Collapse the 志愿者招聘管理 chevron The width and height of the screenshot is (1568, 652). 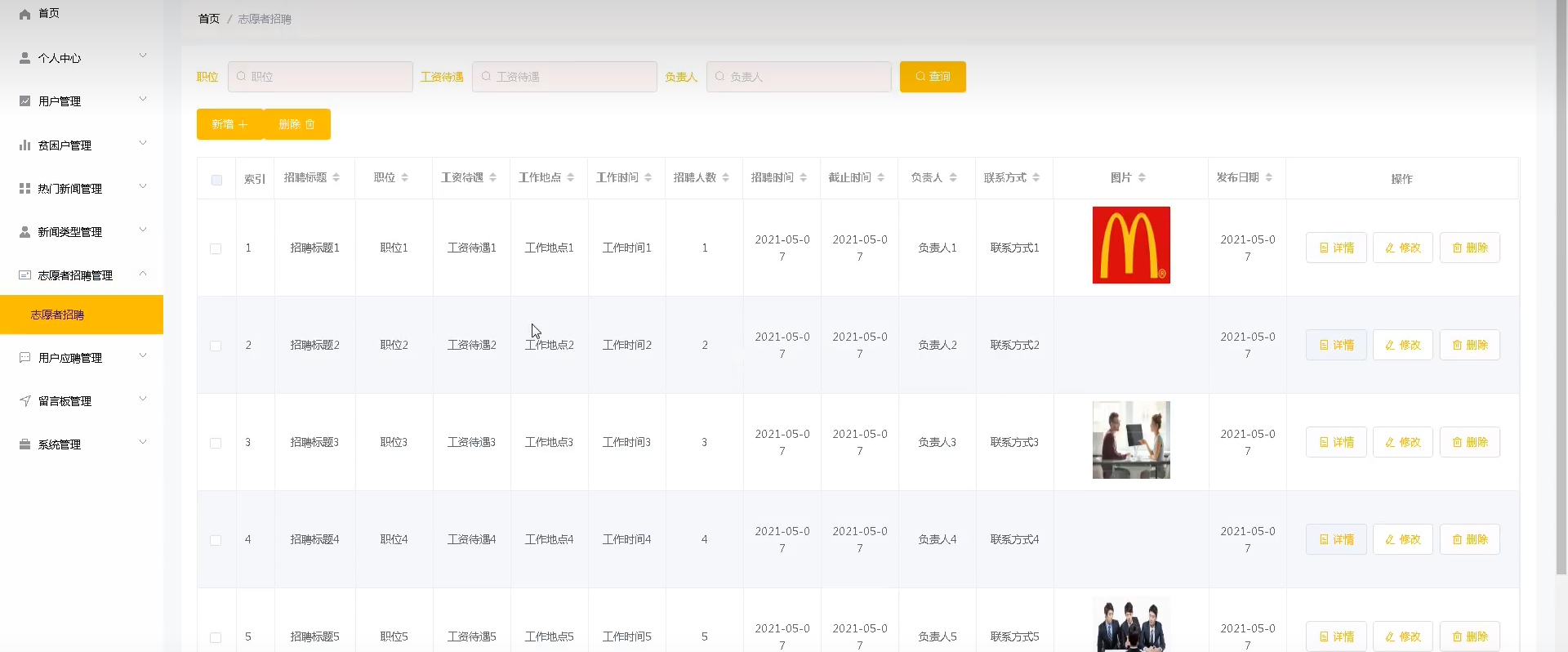(x=143, y=273)
